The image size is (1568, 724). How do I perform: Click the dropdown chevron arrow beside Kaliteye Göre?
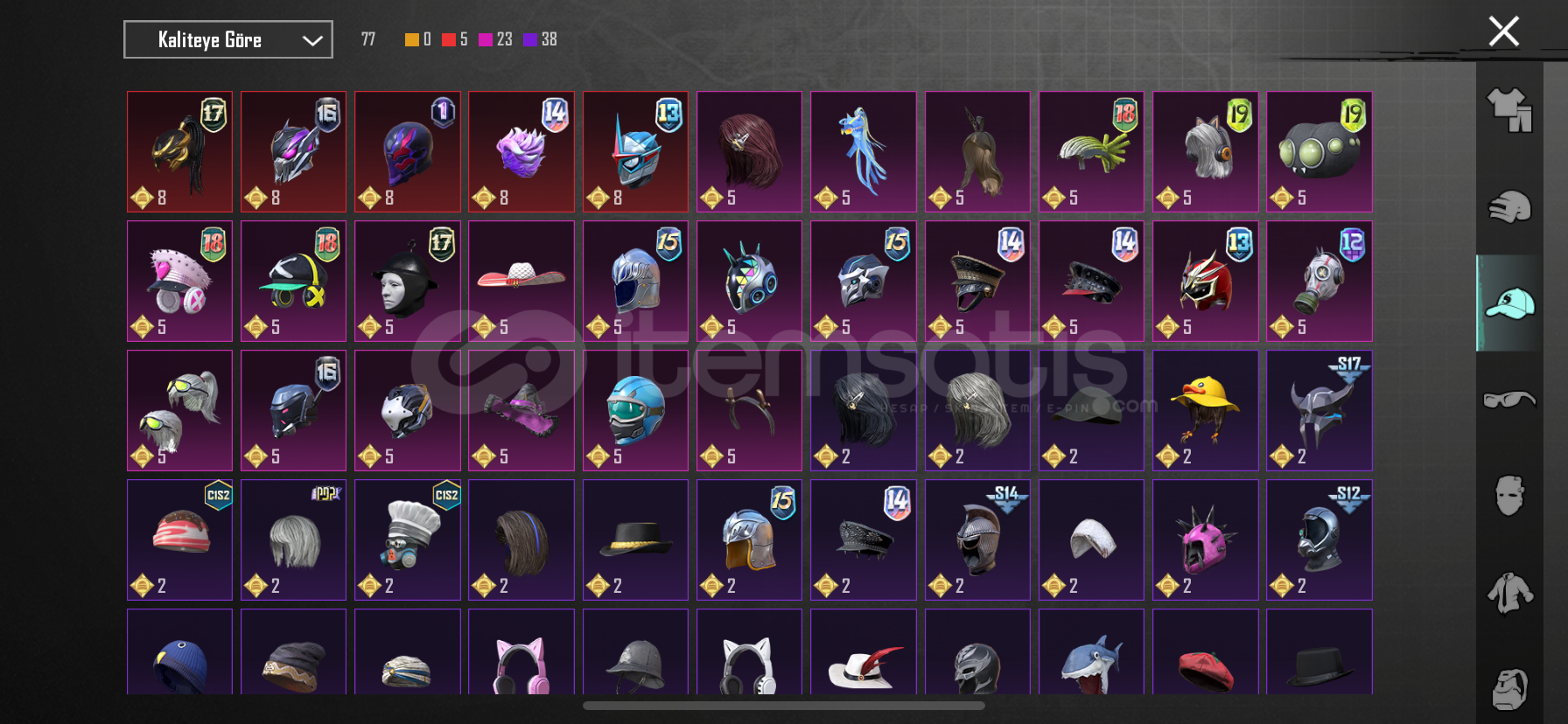click(312, 40)
